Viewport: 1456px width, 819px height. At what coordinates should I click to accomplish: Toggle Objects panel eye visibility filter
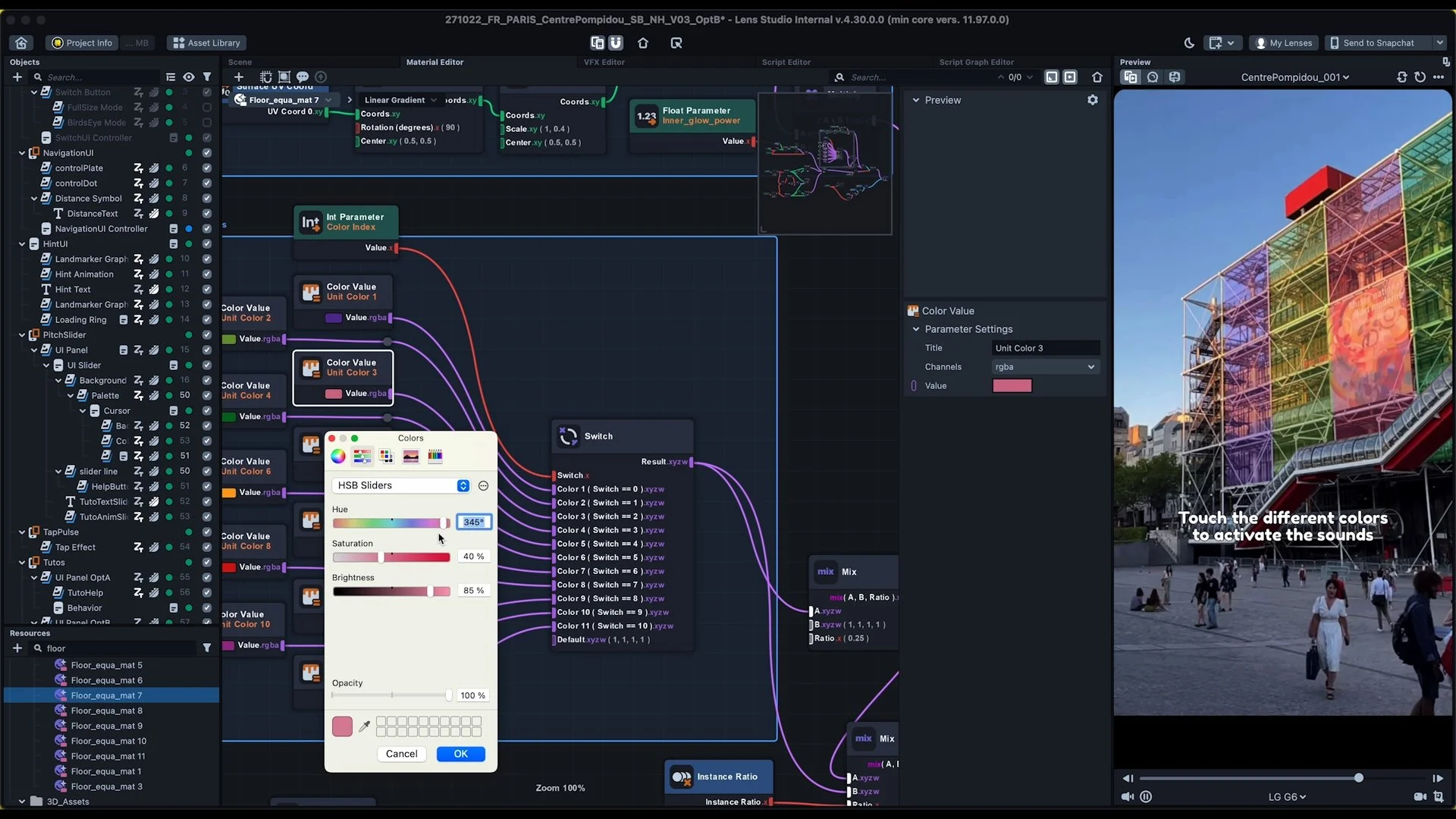189,77
